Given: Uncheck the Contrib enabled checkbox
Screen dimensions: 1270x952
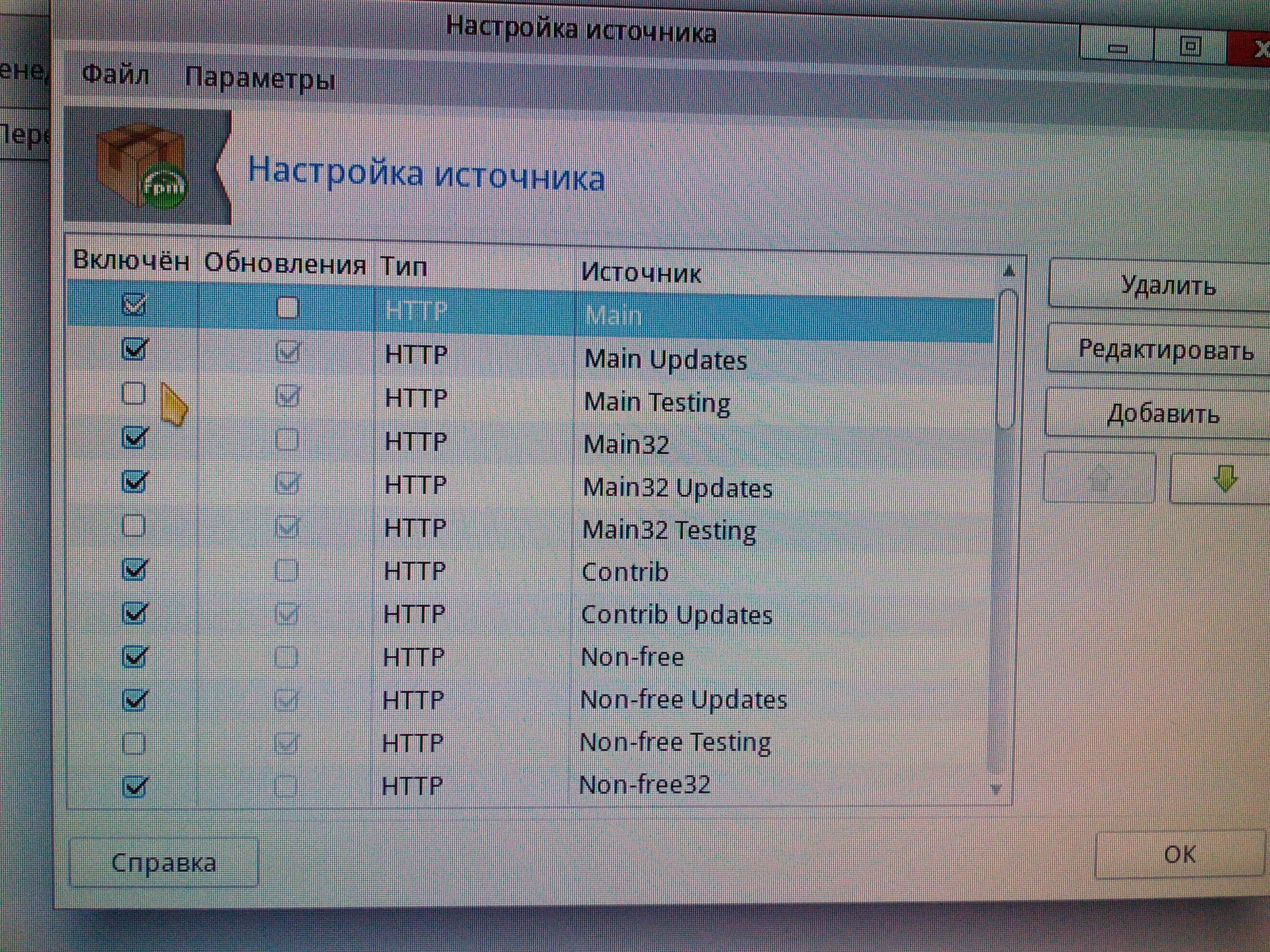Looking at the screenshot, I should (134, 569).
